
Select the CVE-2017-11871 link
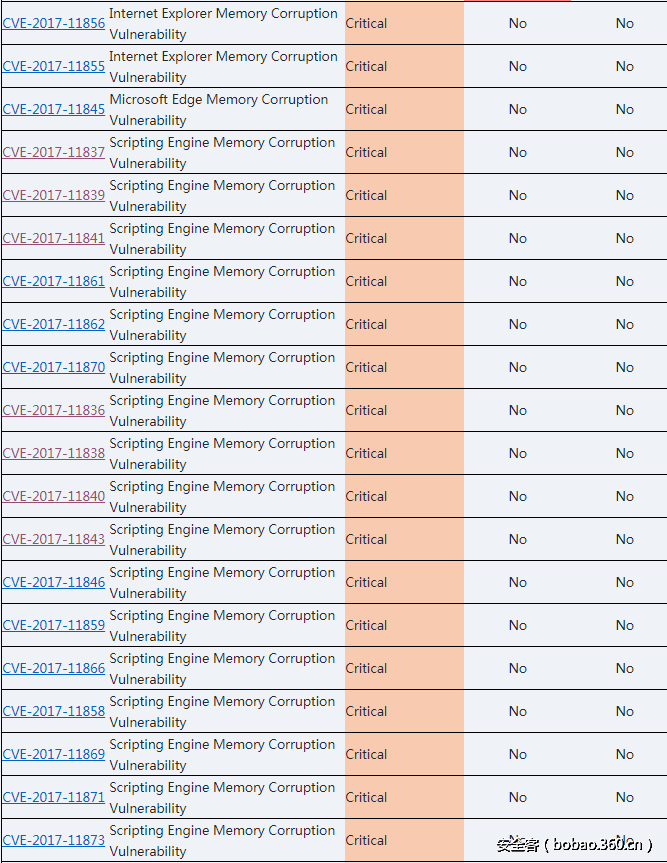(x=53, y=798)
